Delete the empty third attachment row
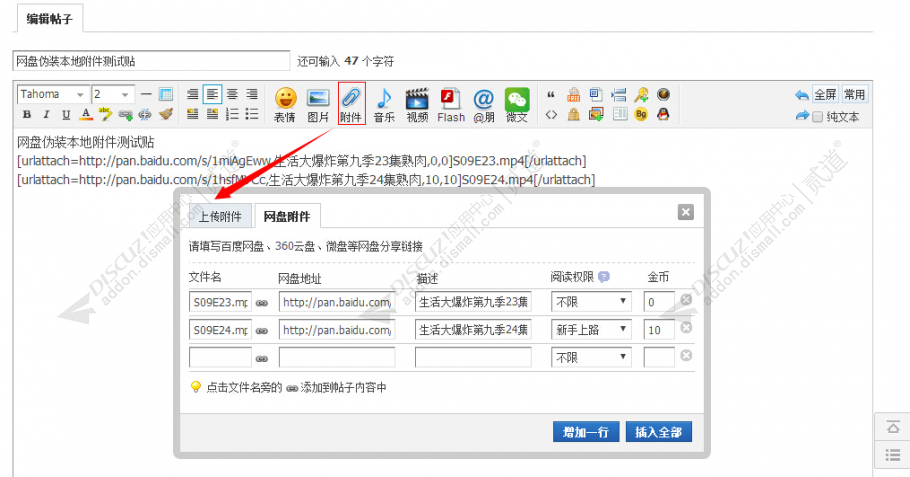The width and height of the screenshot is (910, 477). (x=686, y=355)
